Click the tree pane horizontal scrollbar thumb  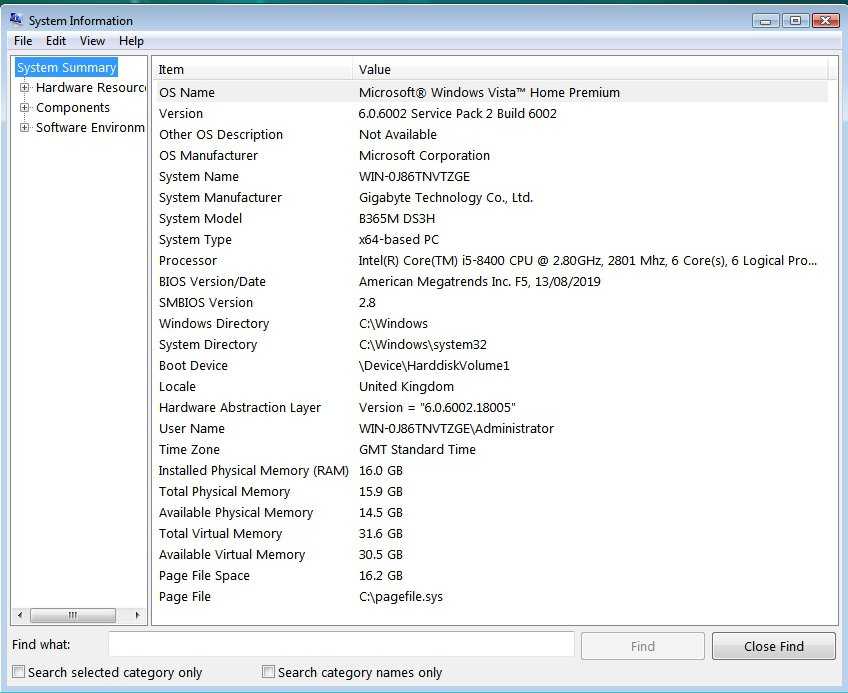pos(71,615)
